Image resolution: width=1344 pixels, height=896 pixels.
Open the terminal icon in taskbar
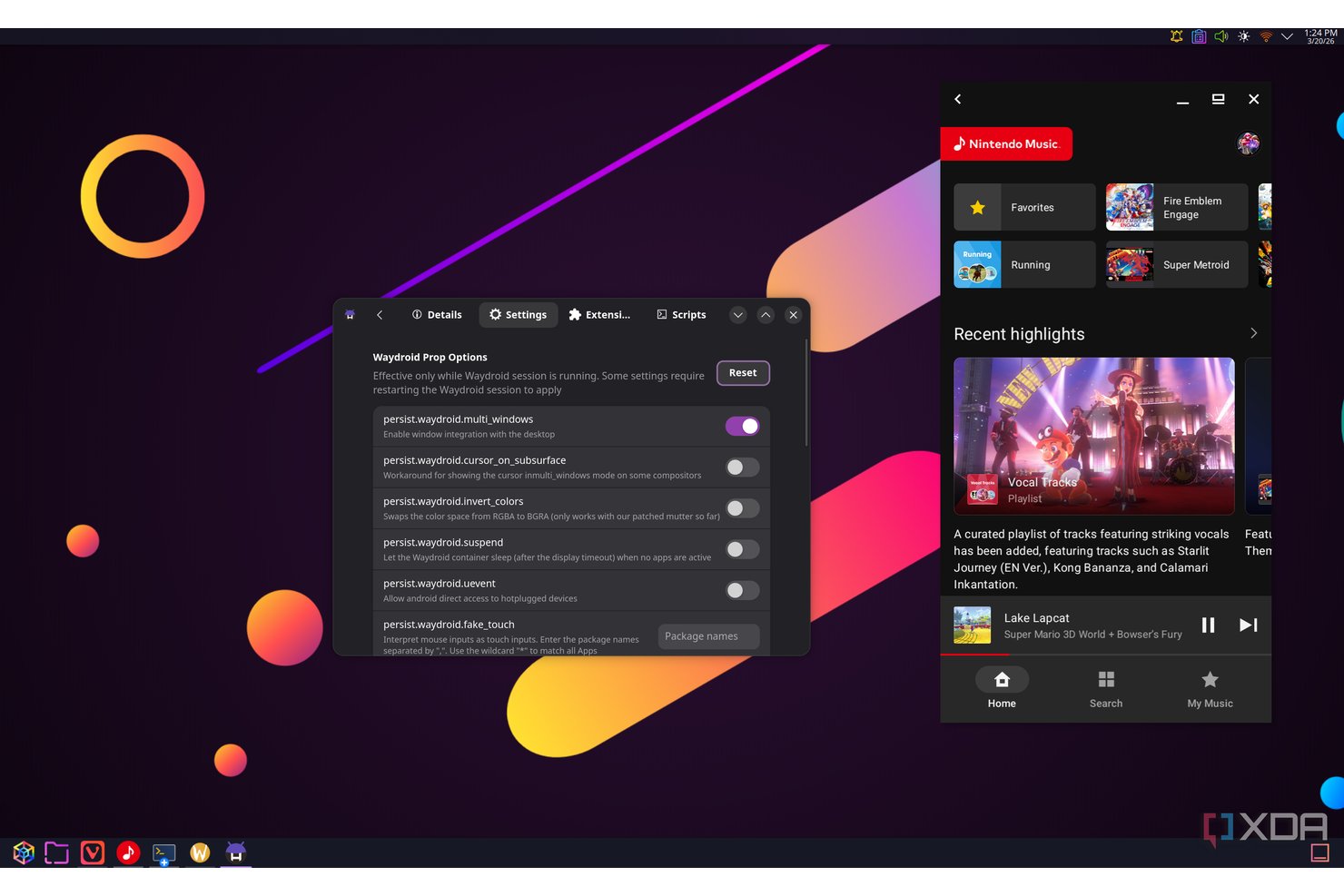tap(164, 853)
